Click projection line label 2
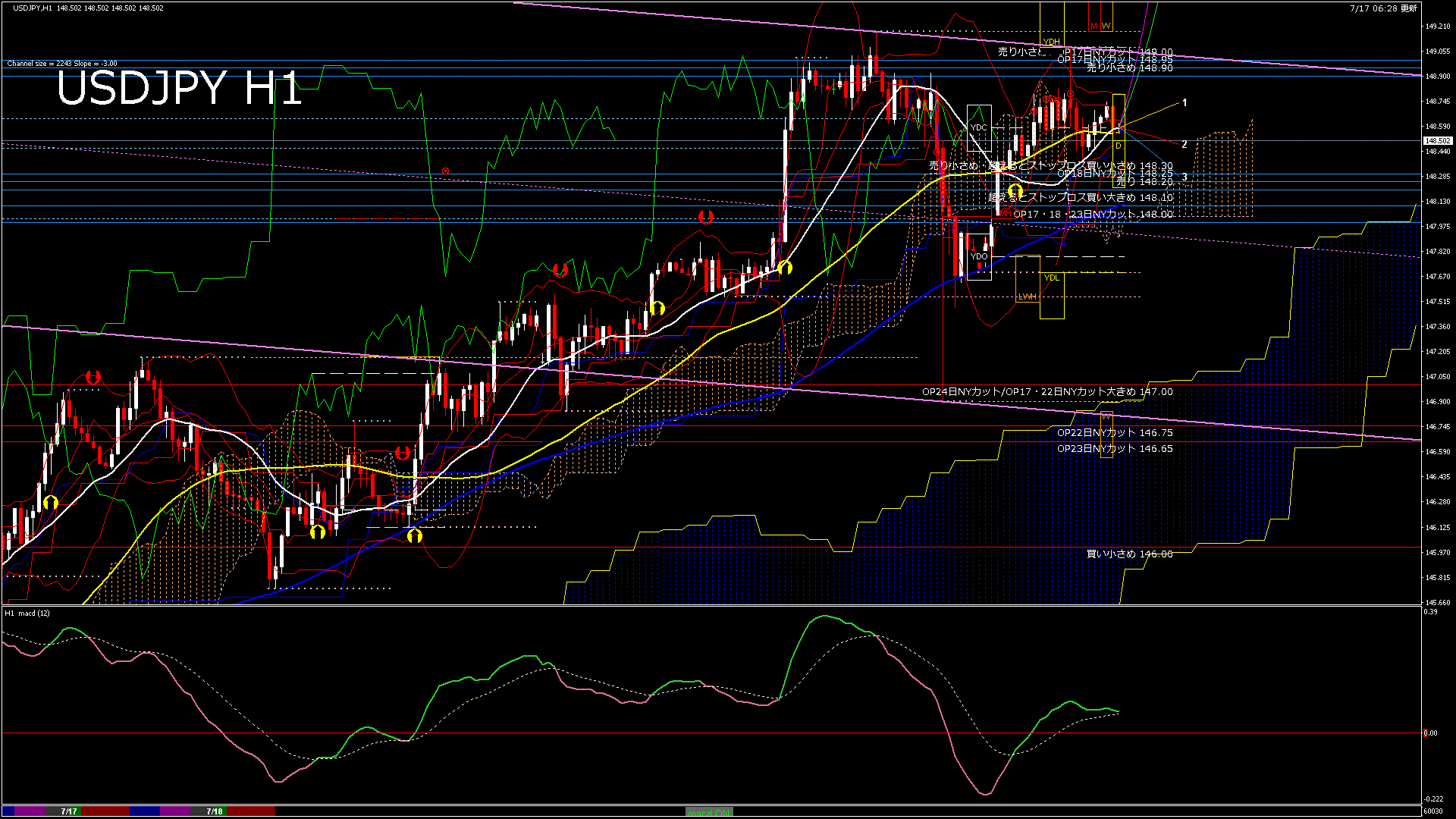 pos(1185,144)
